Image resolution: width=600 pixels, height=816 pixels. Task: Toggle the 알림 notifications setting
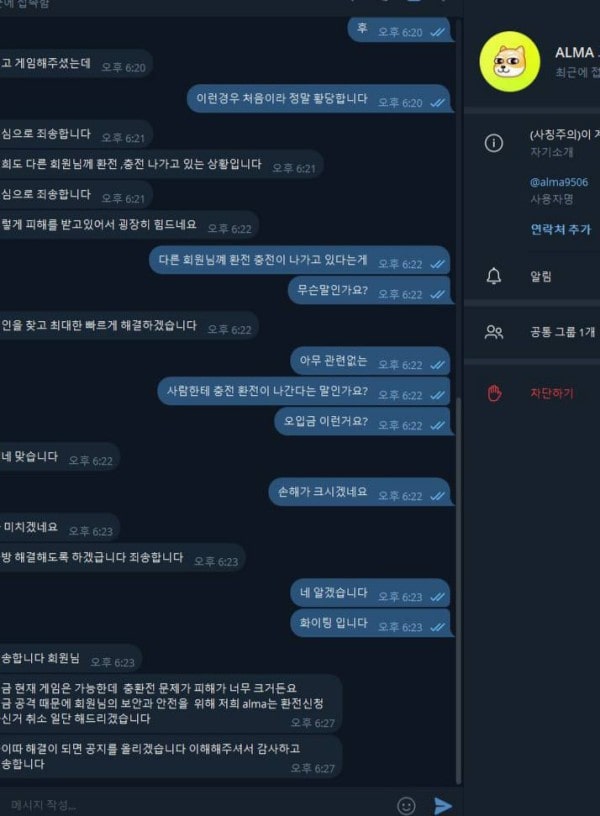click(532, 276)
